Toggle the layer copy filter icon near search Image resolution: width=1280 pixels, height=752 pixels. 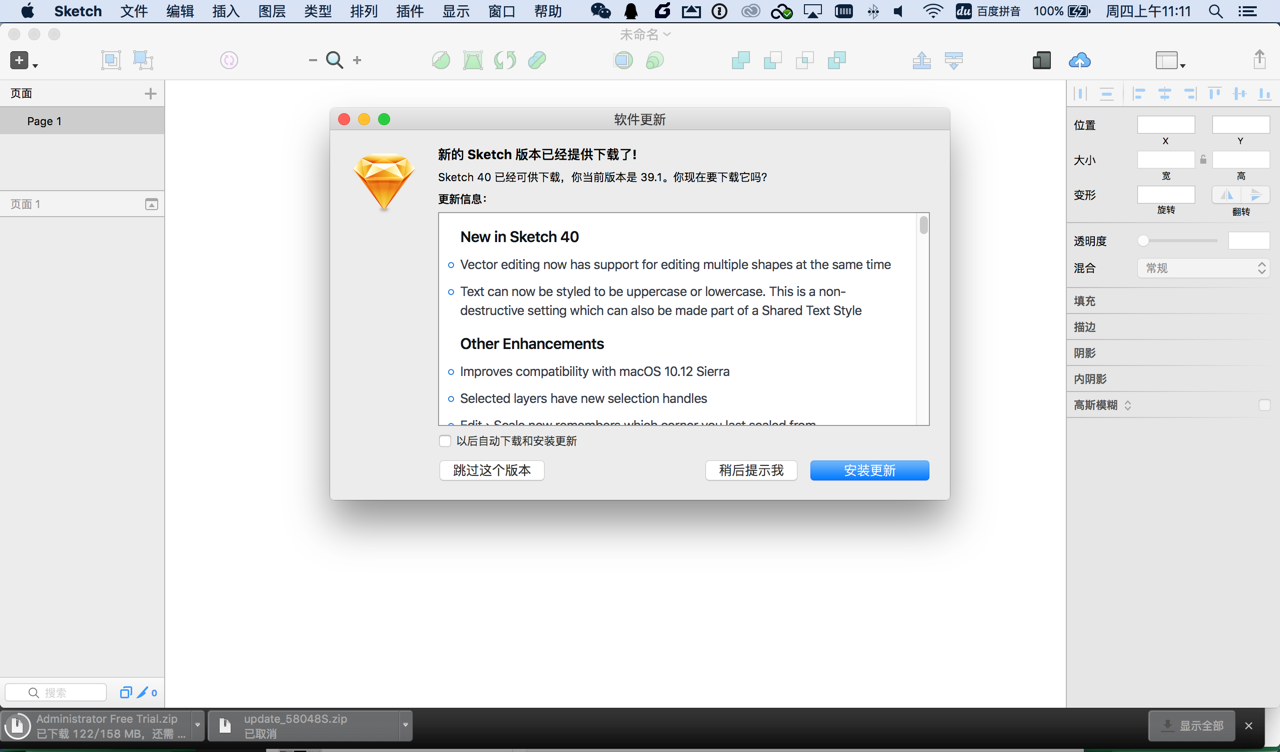(x=126, y=692)
